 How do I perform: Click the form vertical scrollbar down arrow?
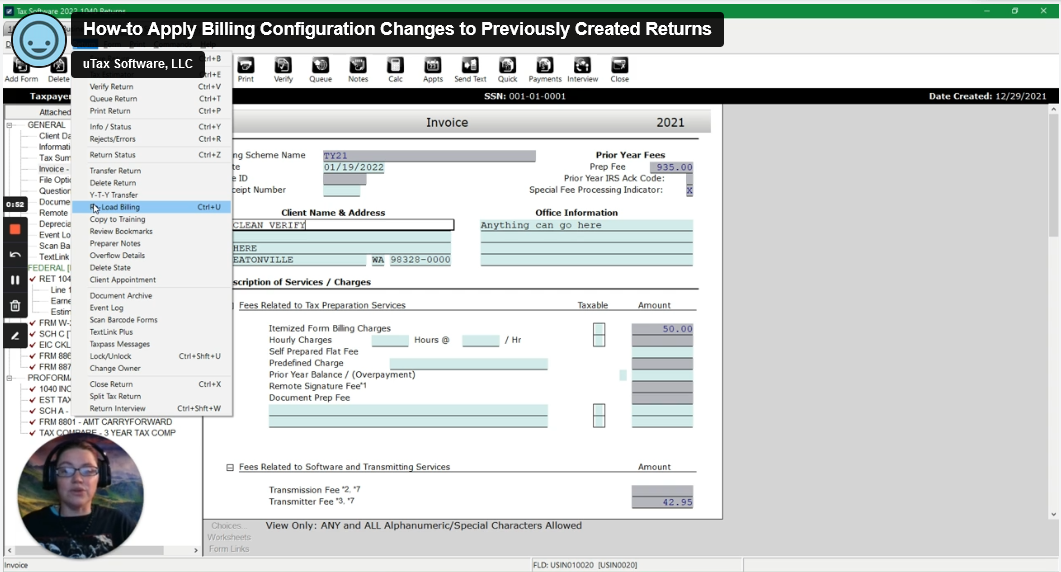1054,514
